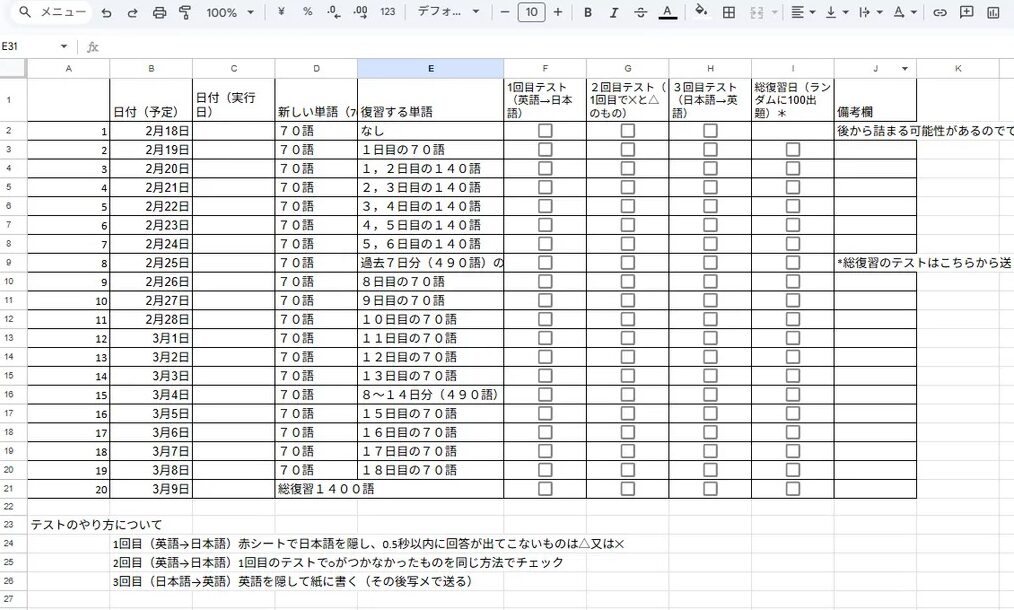This screenshot has height=610, width=1014.
Task: Increase decimal places
Action: pos(361,12)
